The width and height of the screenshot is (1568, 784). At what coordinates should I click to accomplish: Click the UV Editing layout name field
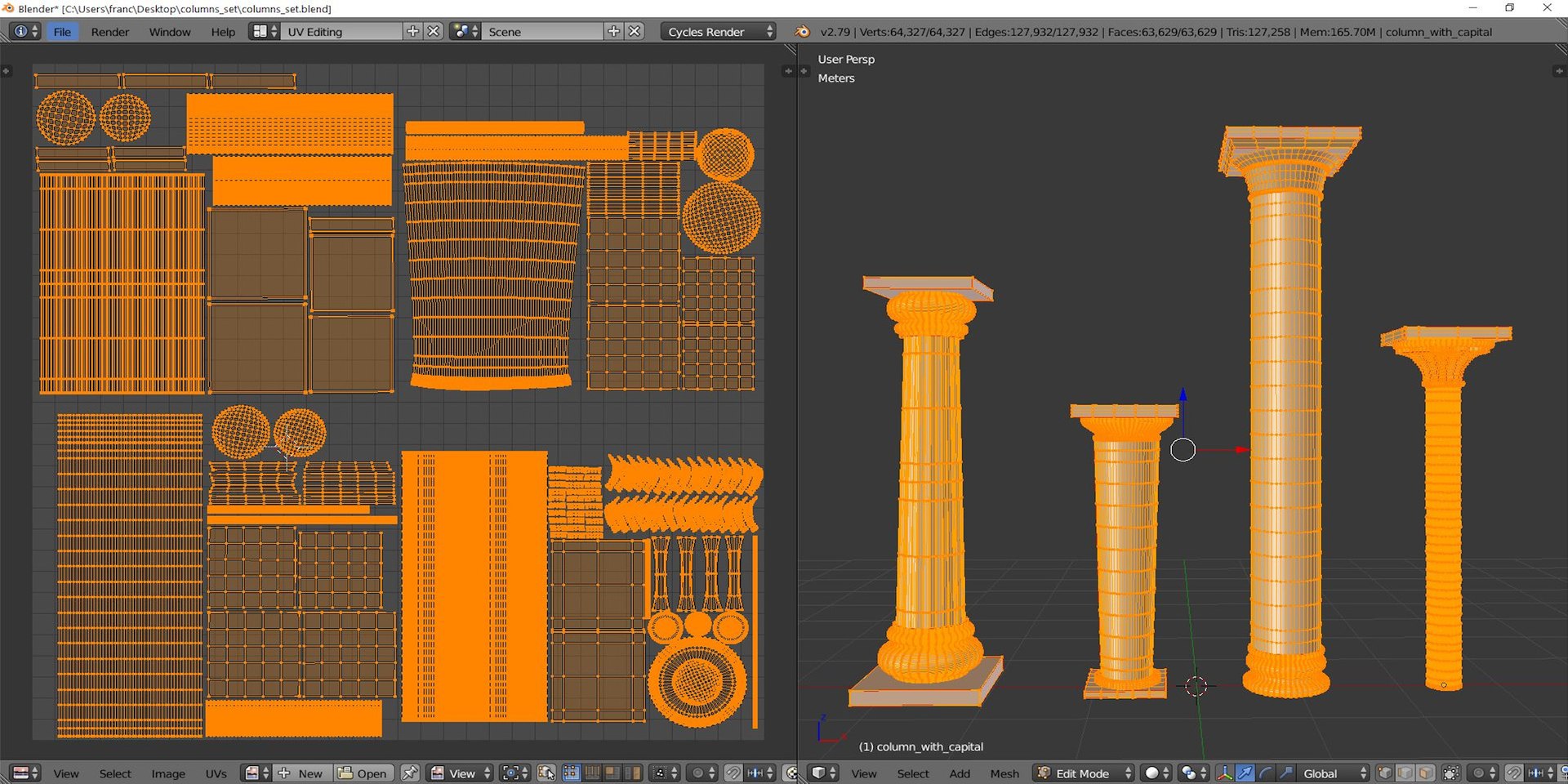[x=341, y=31]
